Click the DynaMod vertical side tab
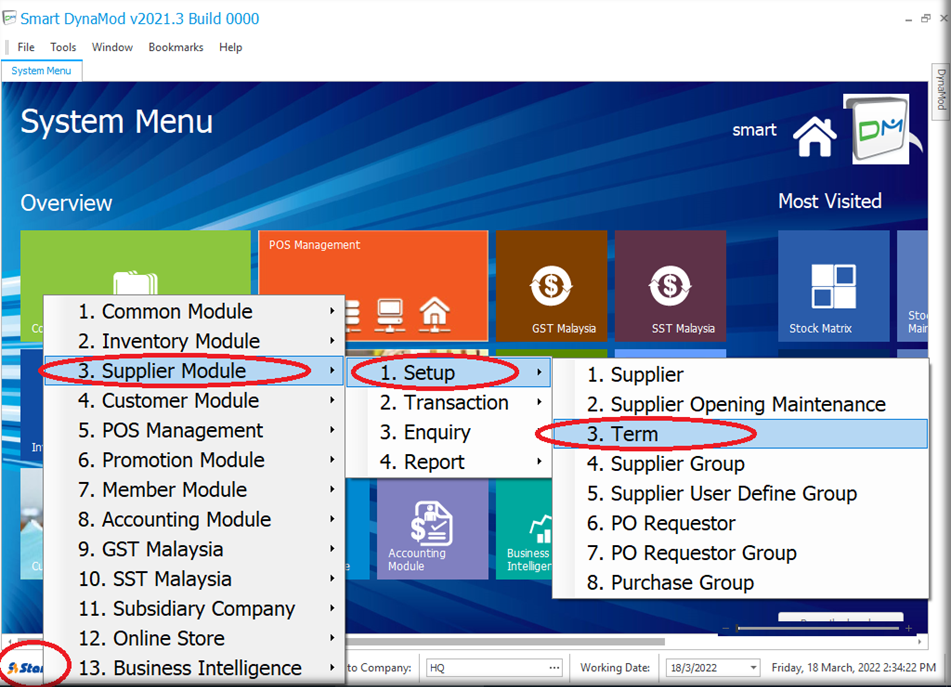Viewport: 951px width, 687px height. coord(941,91)
